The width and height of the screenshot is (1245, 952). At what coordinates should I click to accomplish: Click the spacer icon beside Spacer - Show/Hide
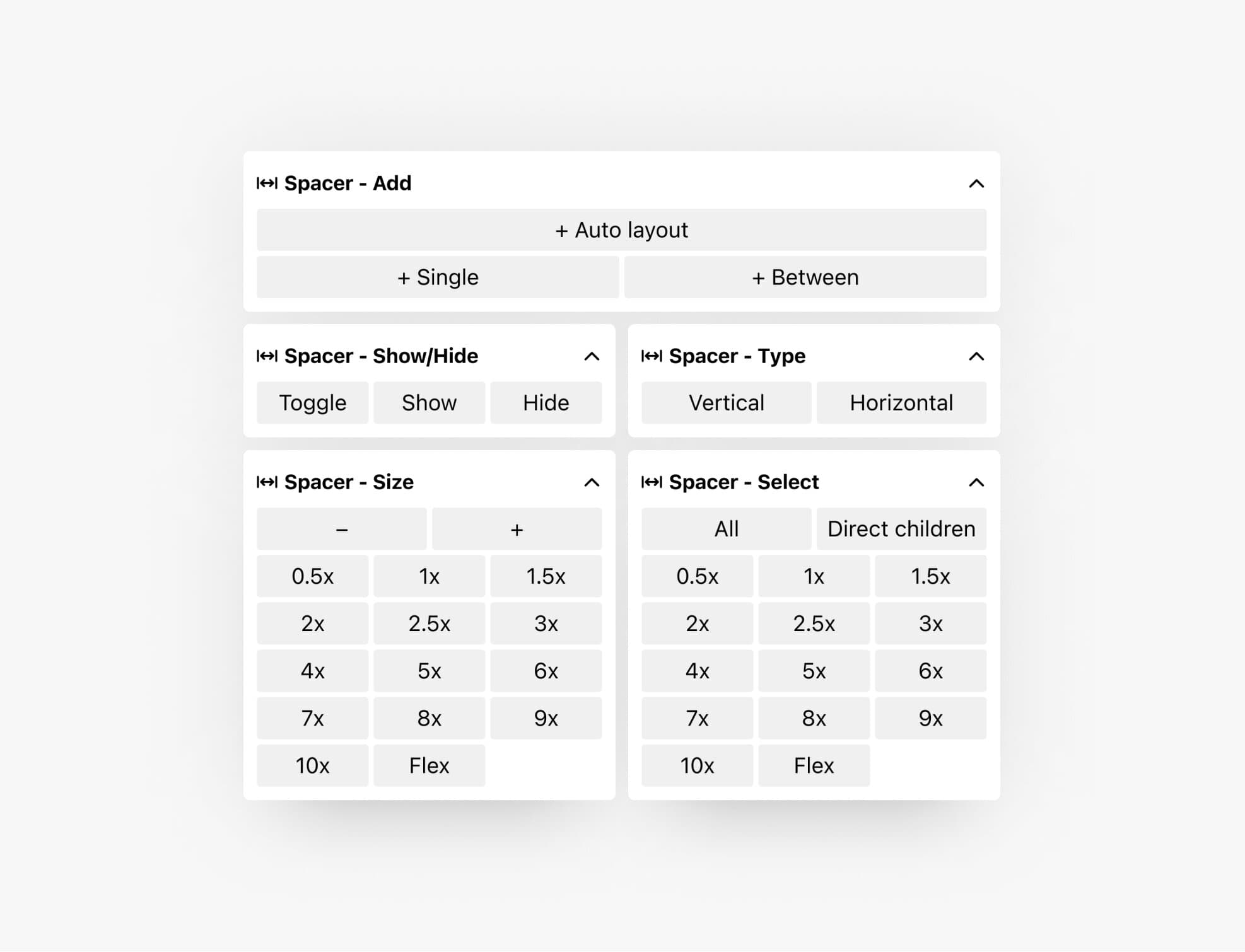point(267,356)
